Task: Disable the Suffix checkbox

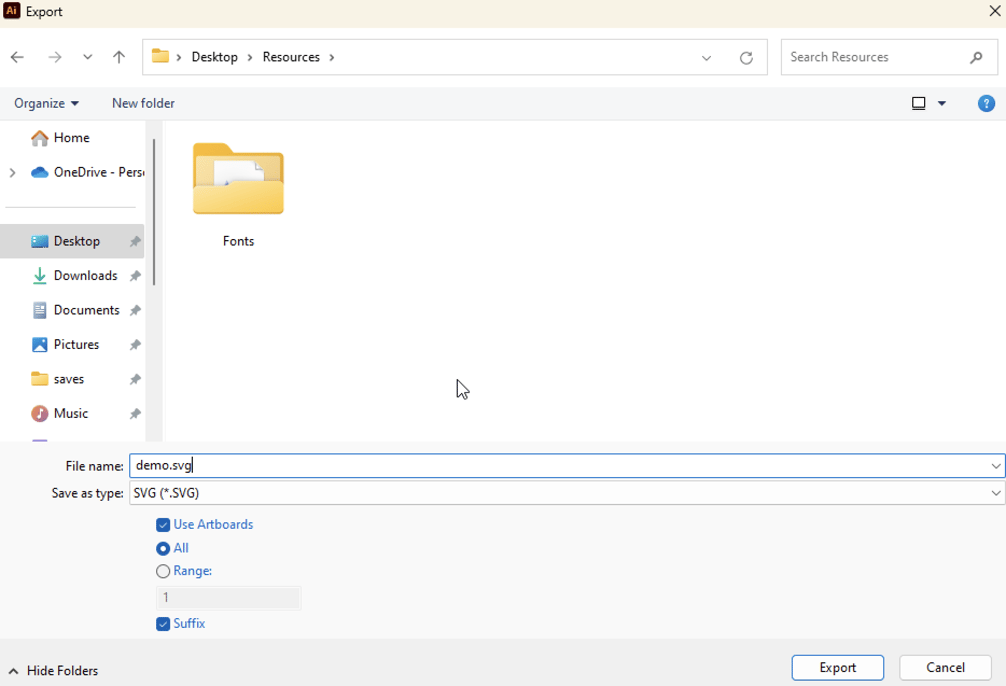Action: point(163,623)
